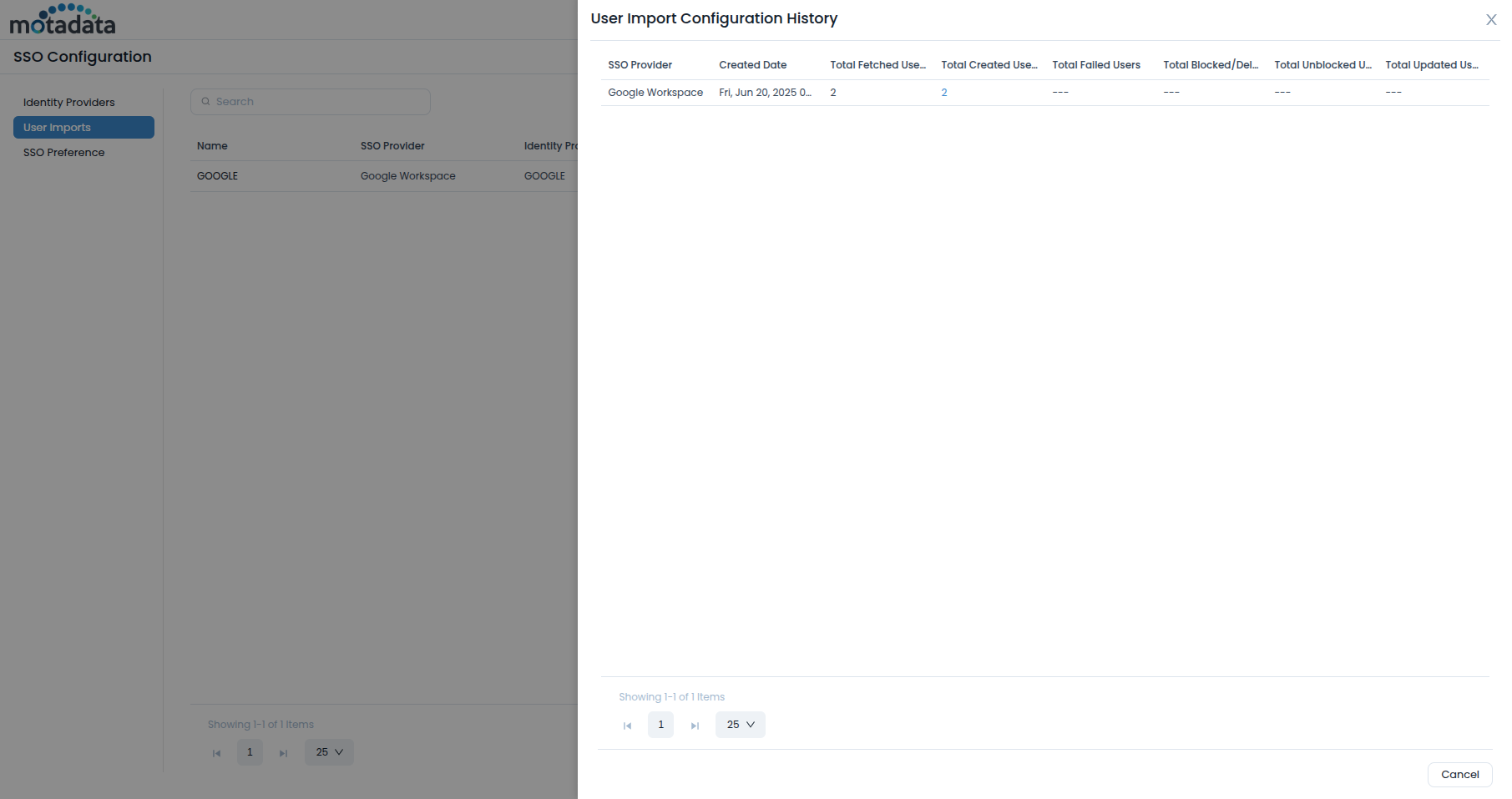
Task: Go to first page in User Imports list
Action: (x=216, y=753)
